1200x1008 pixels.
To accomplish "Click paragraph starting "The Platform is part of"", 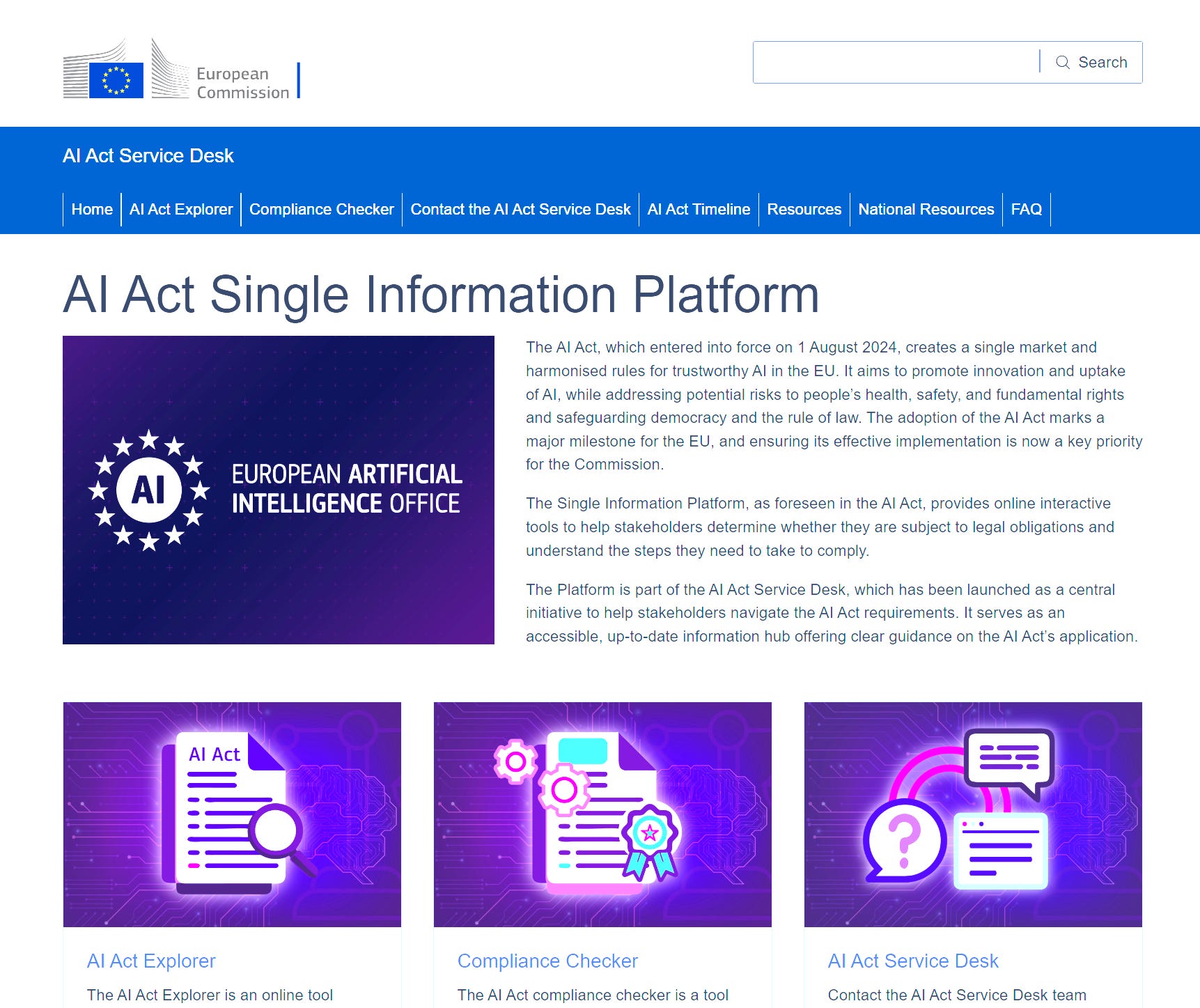I will point(832,613).
